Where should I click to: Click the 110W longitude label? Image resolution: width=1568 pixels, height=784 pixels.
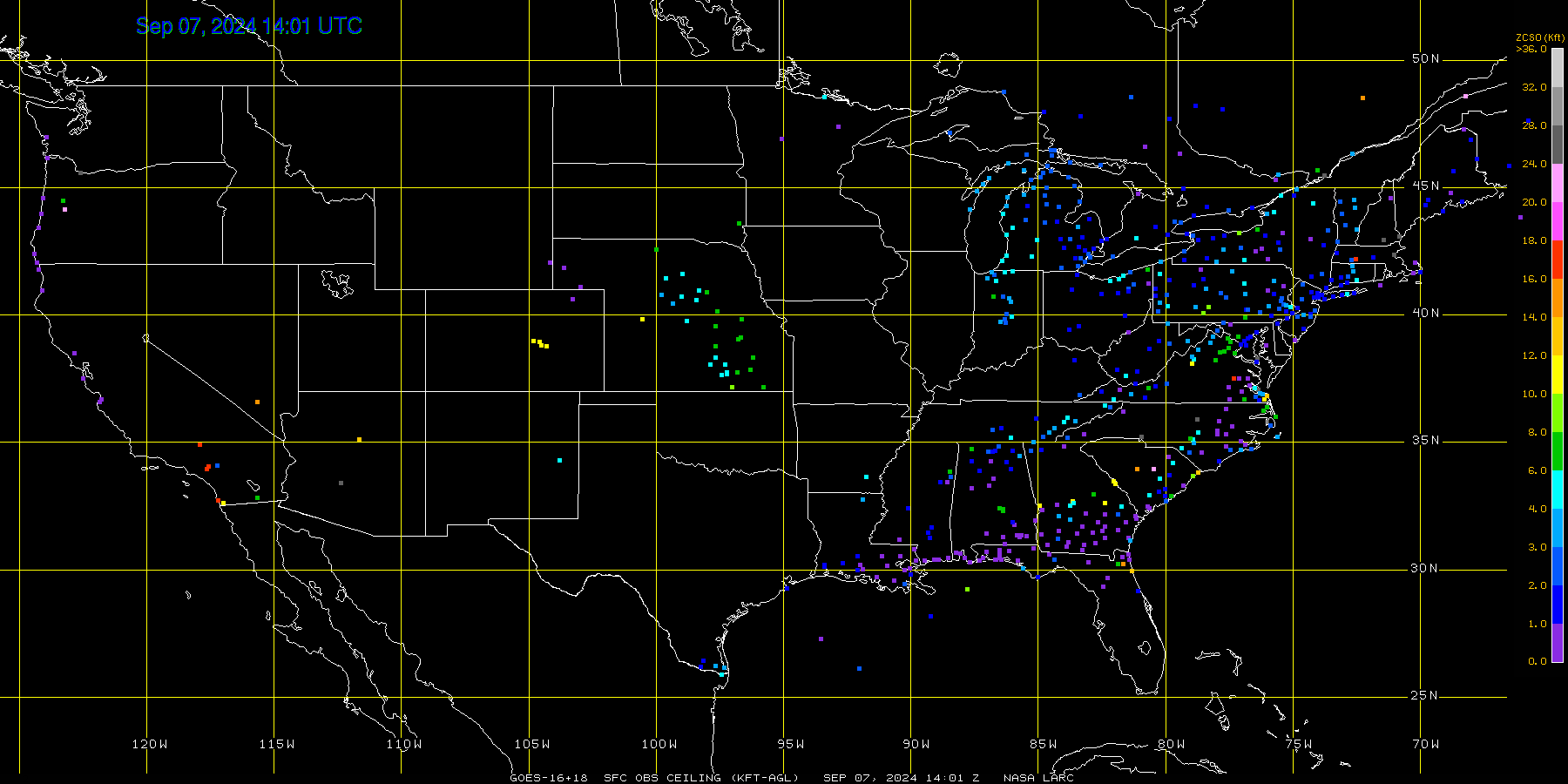[x=404, y=744]
